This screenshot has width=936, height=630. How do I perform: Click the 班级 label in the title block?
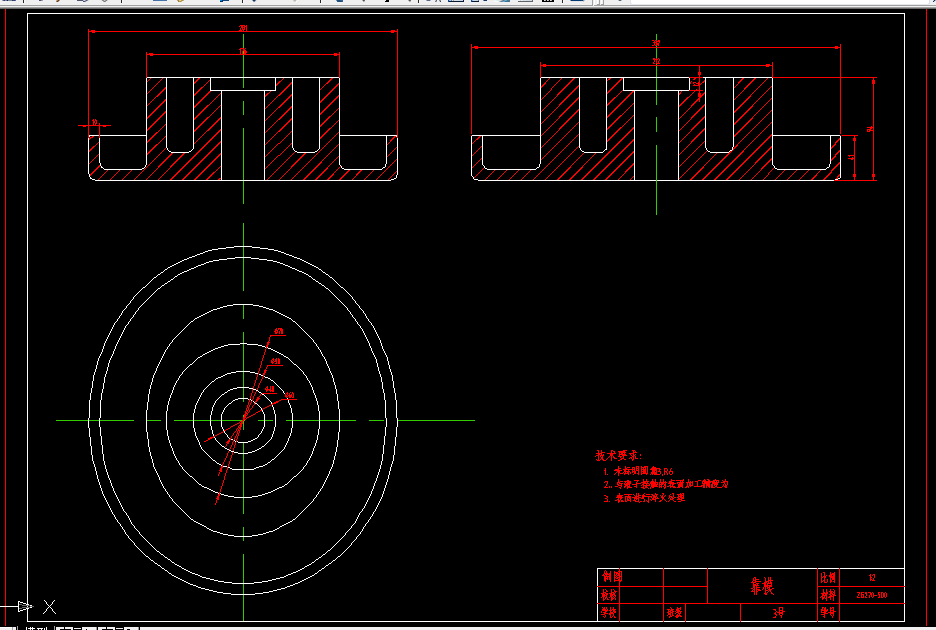coord(675,613)
